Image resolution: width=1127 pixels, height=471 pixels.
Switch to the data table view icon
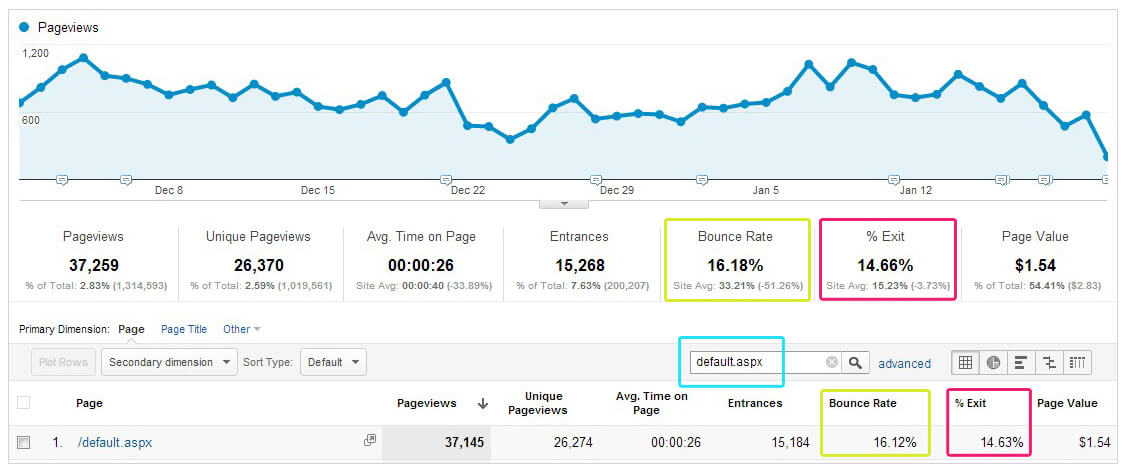click(965, 362)
